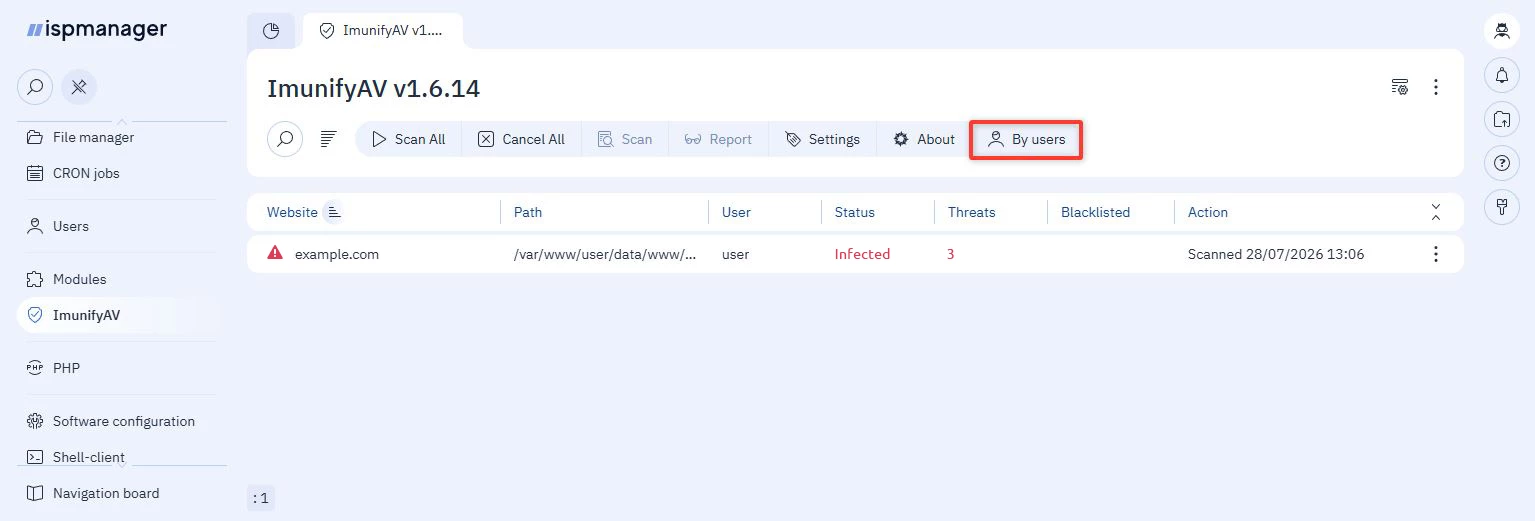
Task: Sort by Threats column header
Action: pyautogui.click(x=972, y=212)
